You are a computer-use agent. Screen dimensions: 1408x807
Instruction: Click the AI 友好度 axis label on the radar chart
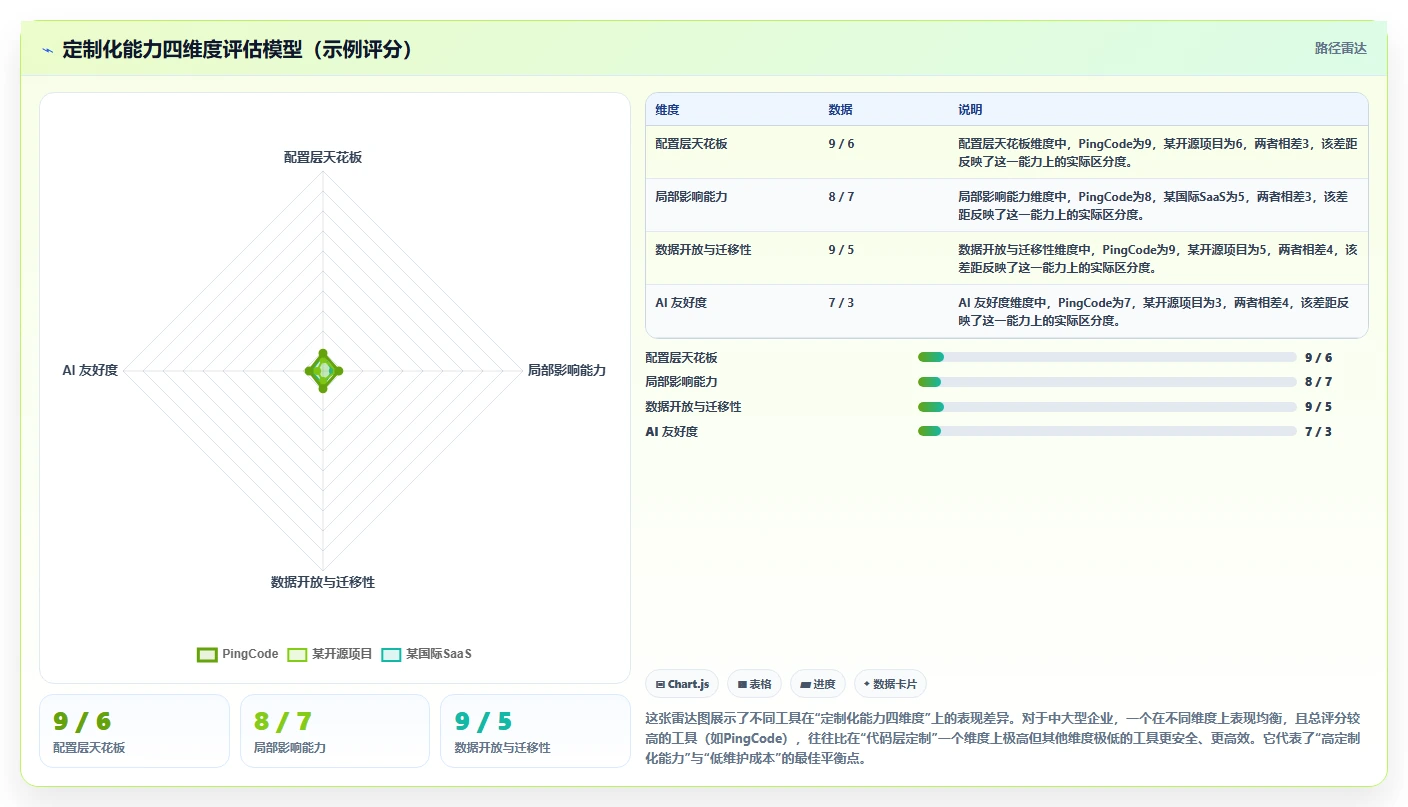point(90,370)
